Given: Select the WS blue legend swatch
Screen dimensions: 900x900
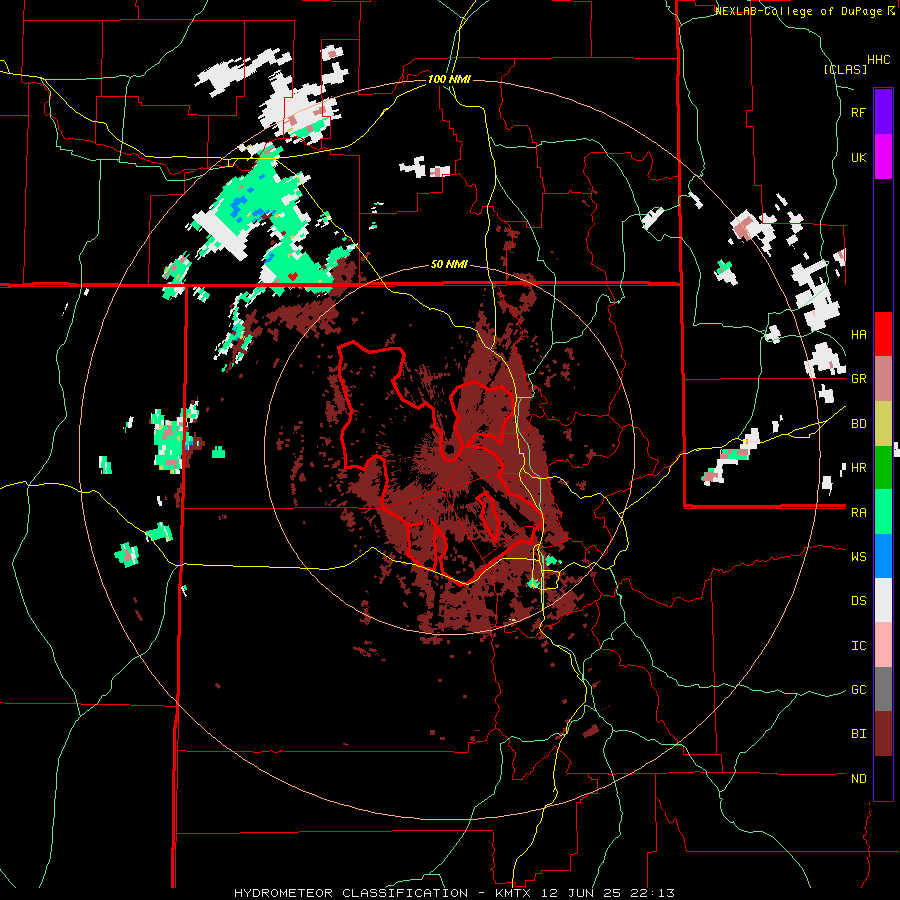Looking at the screenshot, I should click(883, 556).
